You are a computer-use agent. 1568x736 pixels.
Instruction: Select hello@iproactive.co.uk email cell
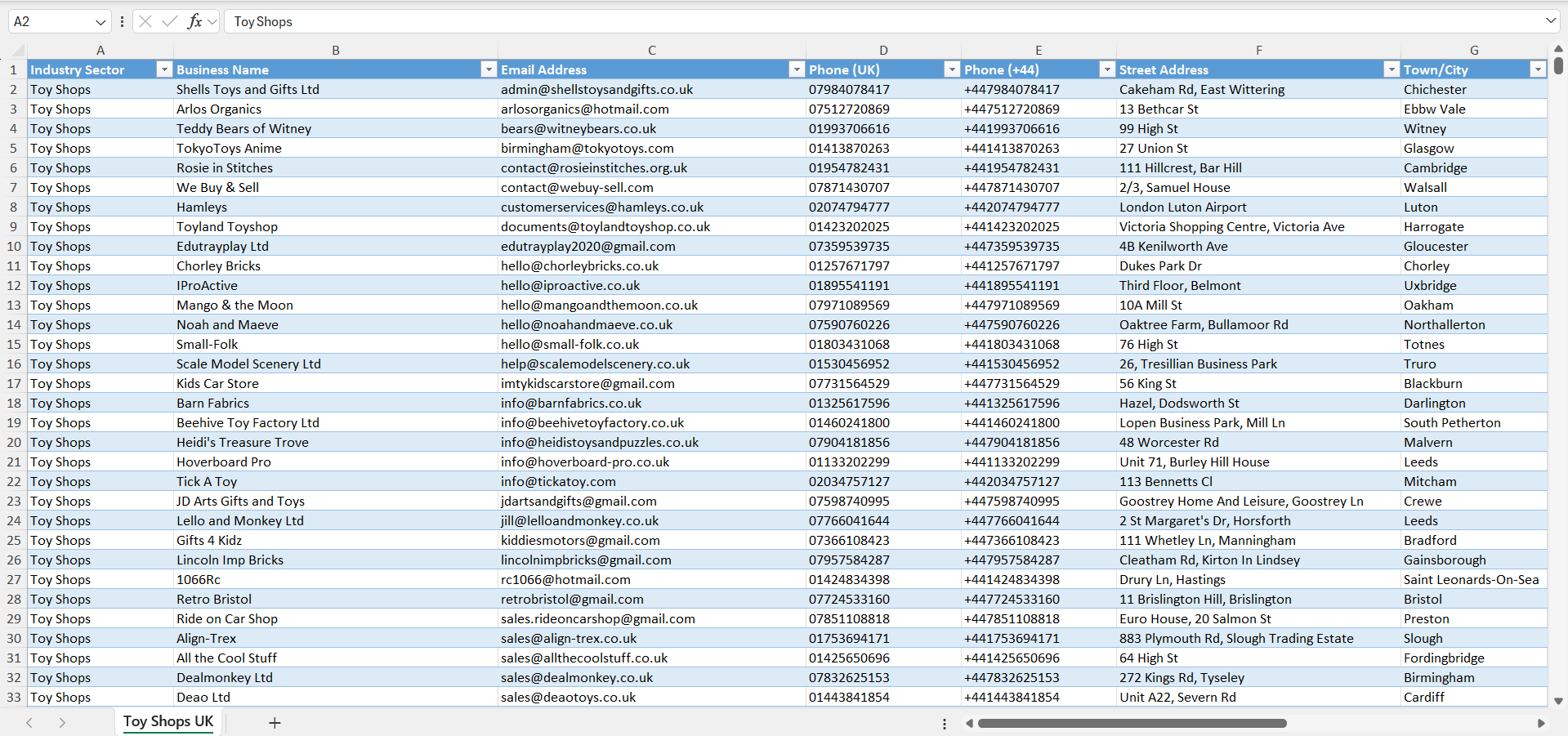[652, 285]
